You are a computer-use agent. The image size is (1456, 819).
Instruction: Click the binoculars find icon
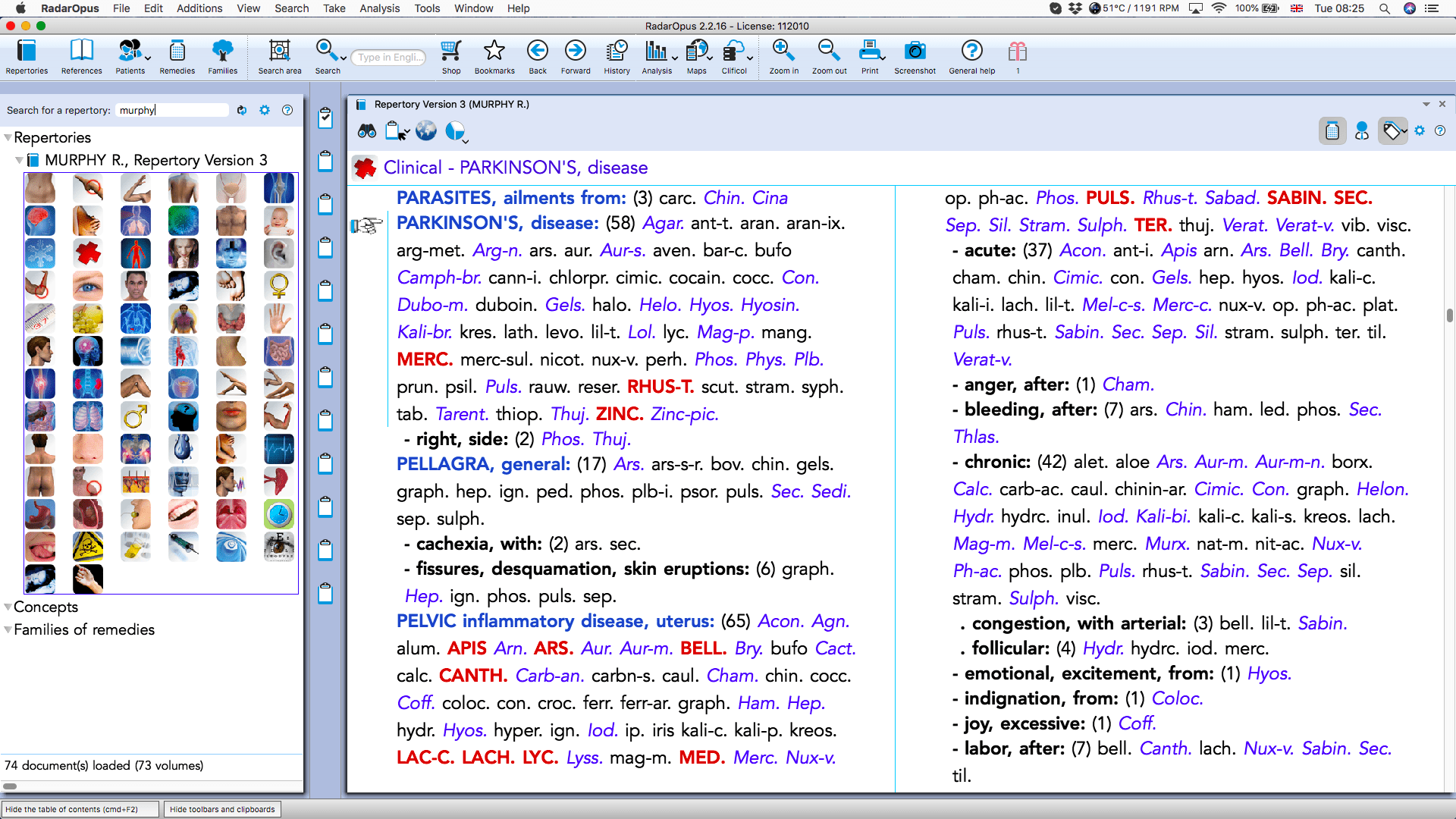point(367,131)
